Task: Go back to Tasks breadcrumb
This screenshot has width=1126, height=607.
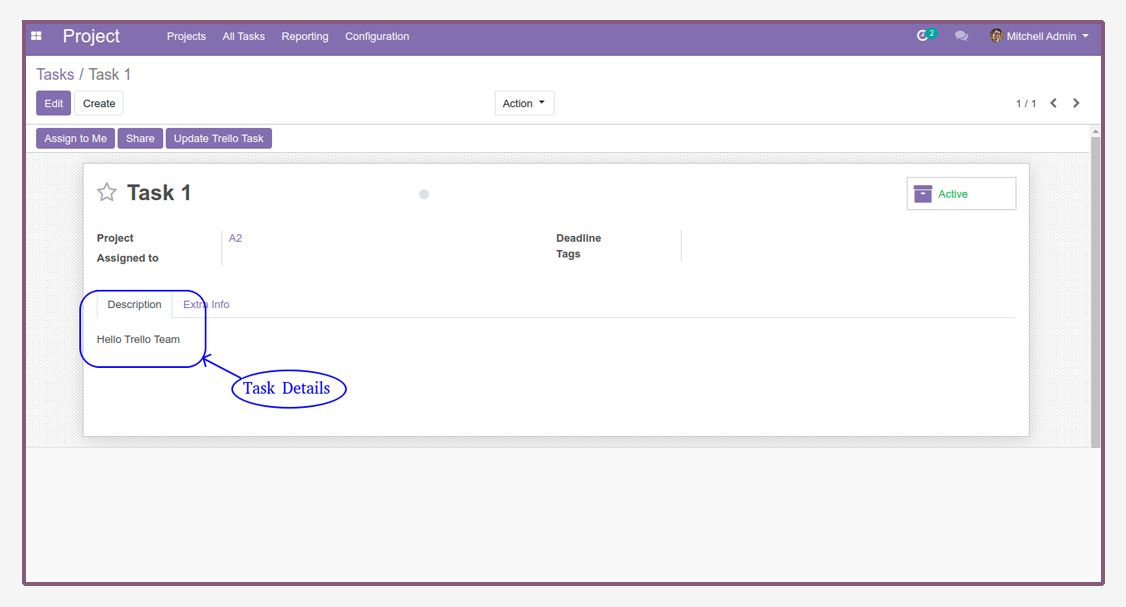Action: (55, 75)
